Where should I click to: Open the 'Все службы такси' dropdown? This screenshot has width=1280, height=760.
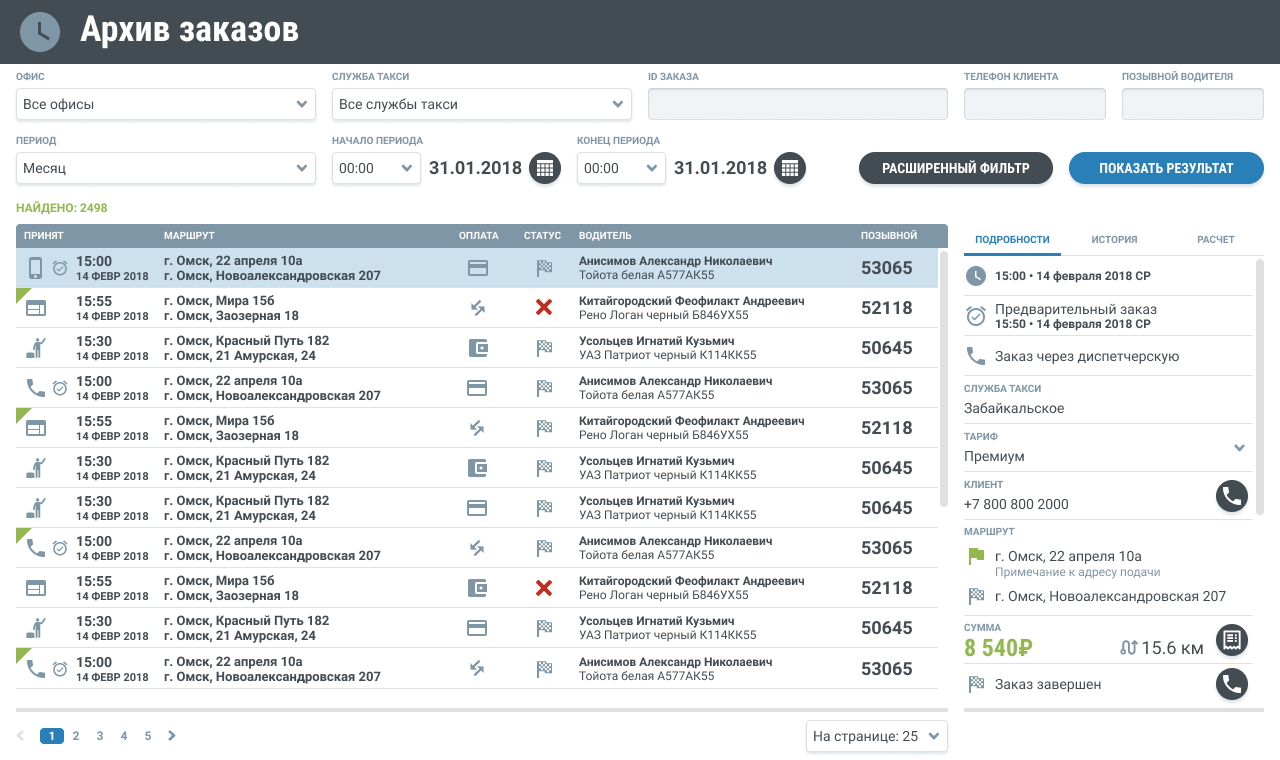481,104
